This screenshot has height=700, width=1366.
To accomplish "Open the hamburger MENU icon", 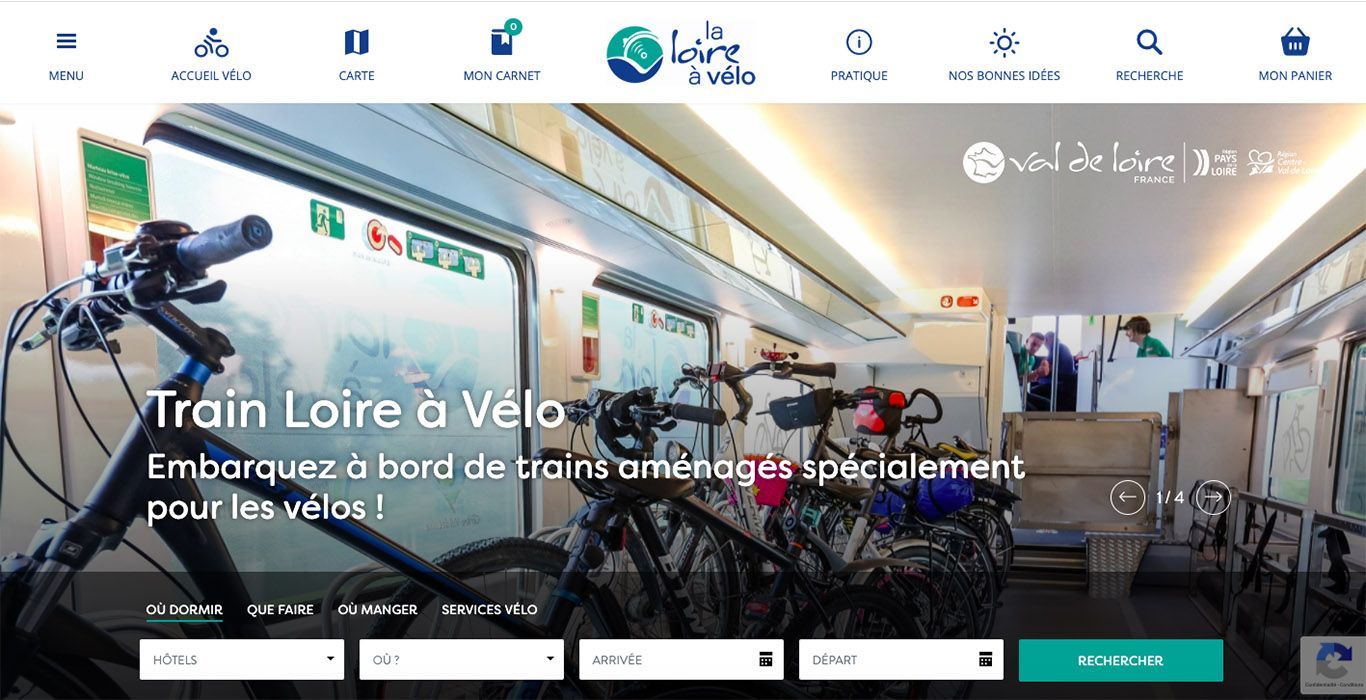I will 66,42.
